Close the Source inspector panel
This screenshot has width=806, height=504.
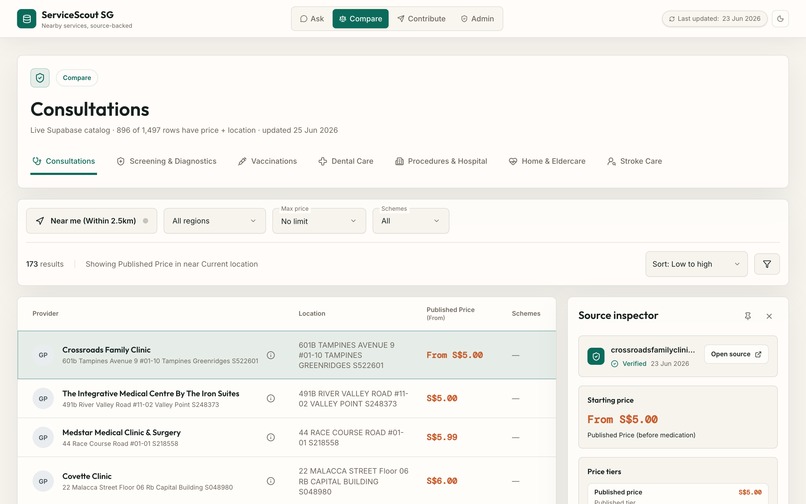pos(769,316)
